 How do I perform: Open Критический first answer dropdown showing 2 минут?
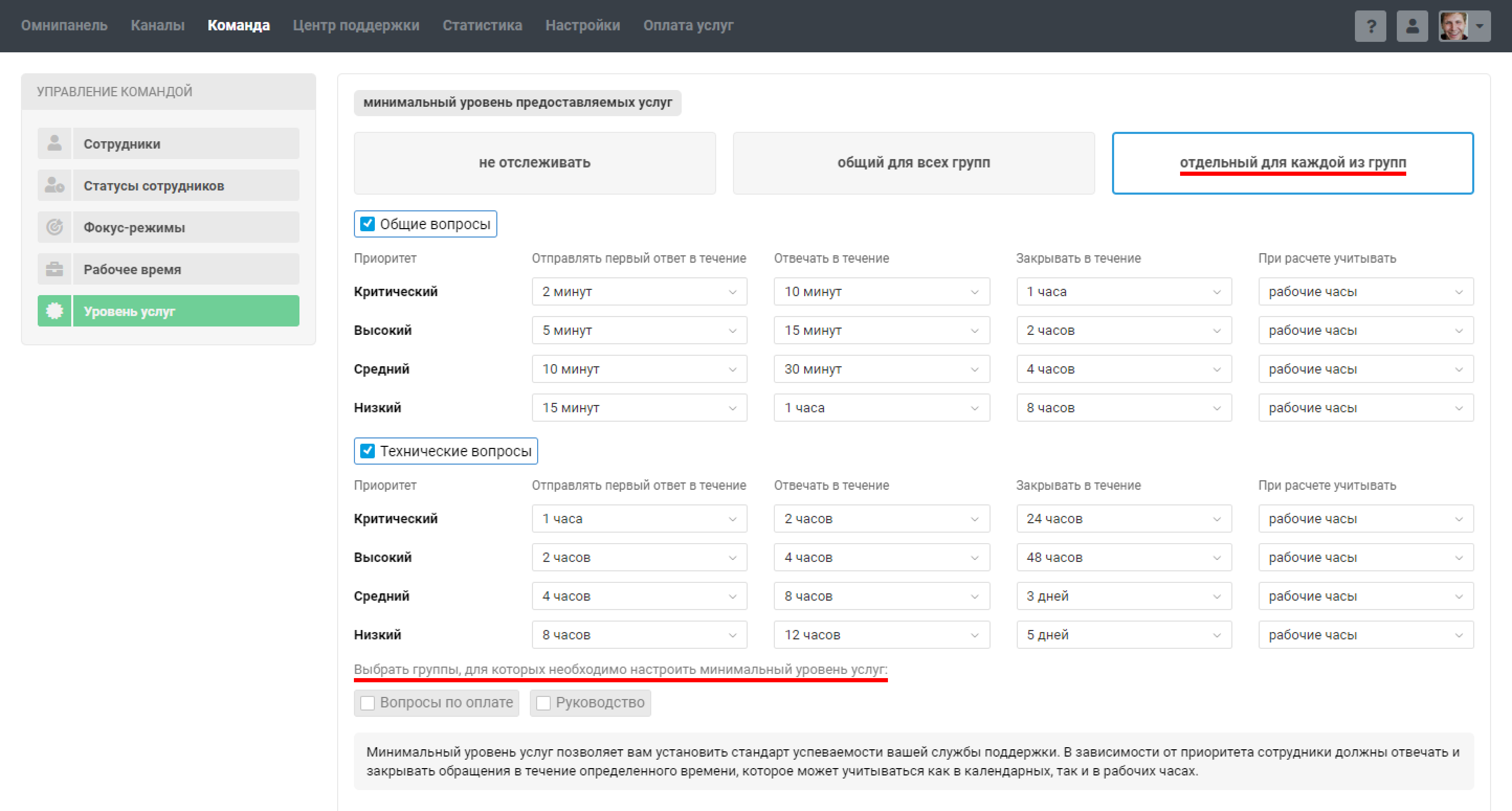point(639,291)
